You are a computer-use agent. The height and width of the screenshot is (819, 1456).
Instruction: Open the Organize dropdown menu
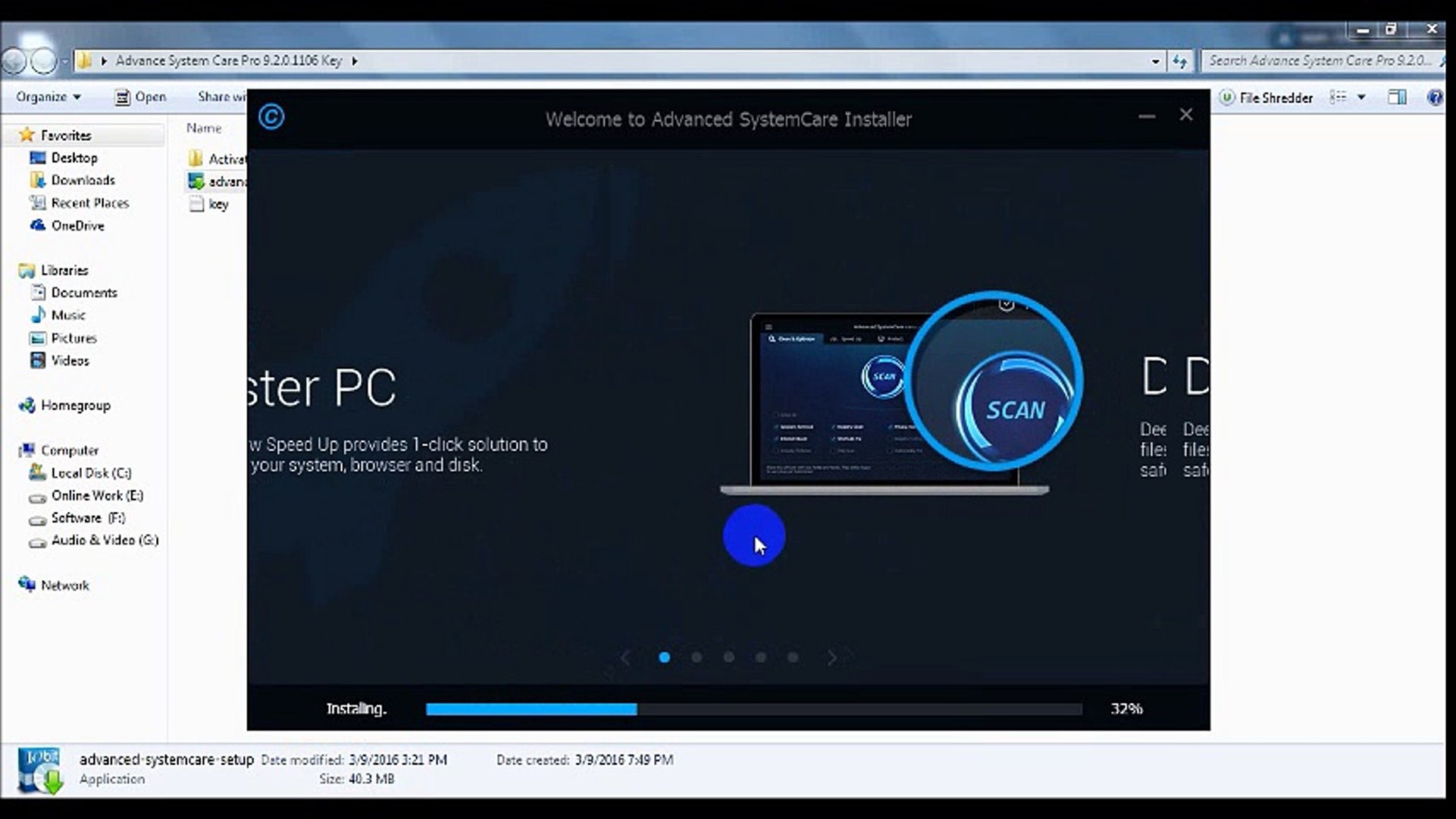point(49,97)
